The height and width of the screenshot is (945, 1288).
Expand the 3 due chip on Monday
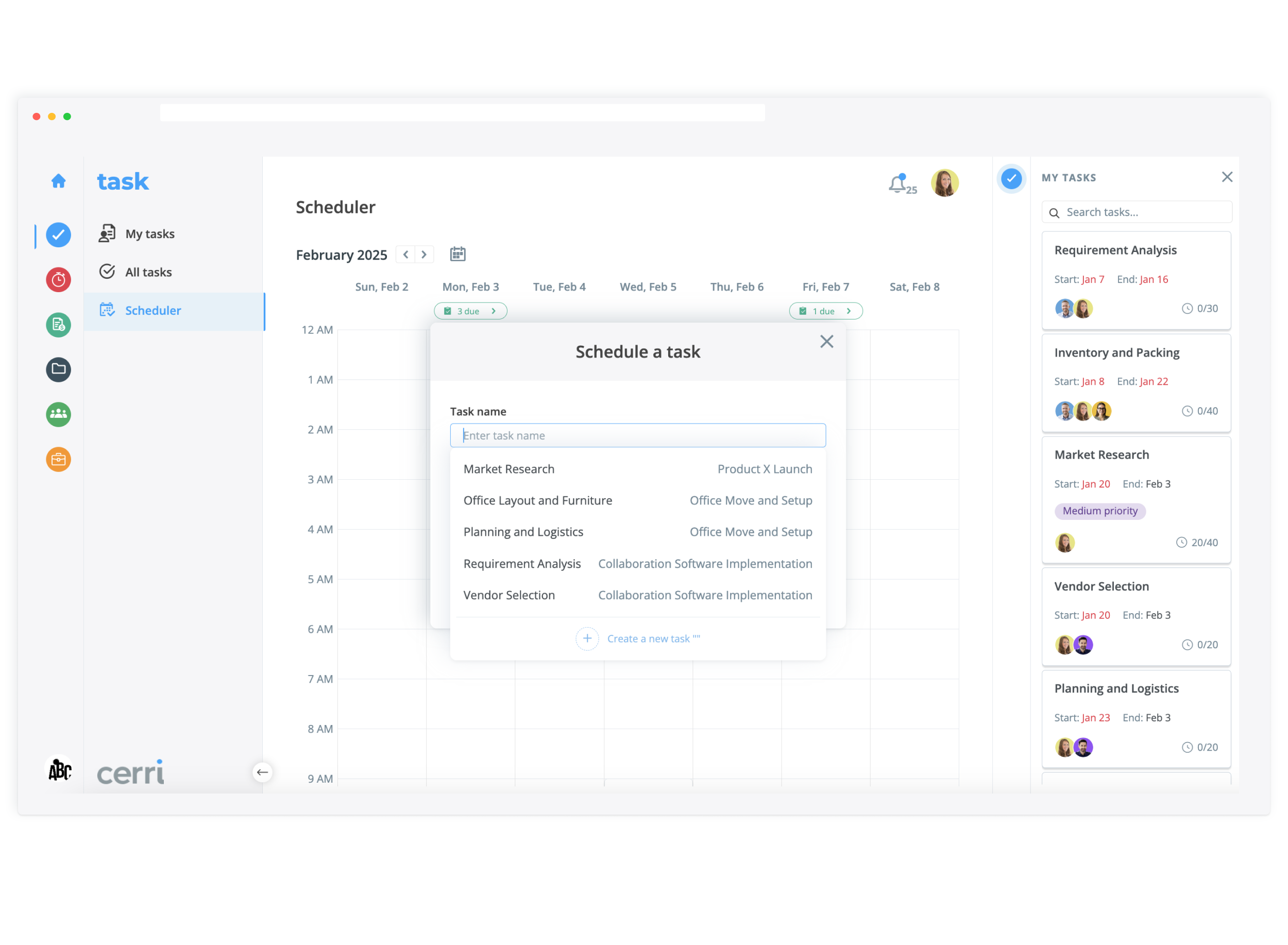click(x=470, y=311)
